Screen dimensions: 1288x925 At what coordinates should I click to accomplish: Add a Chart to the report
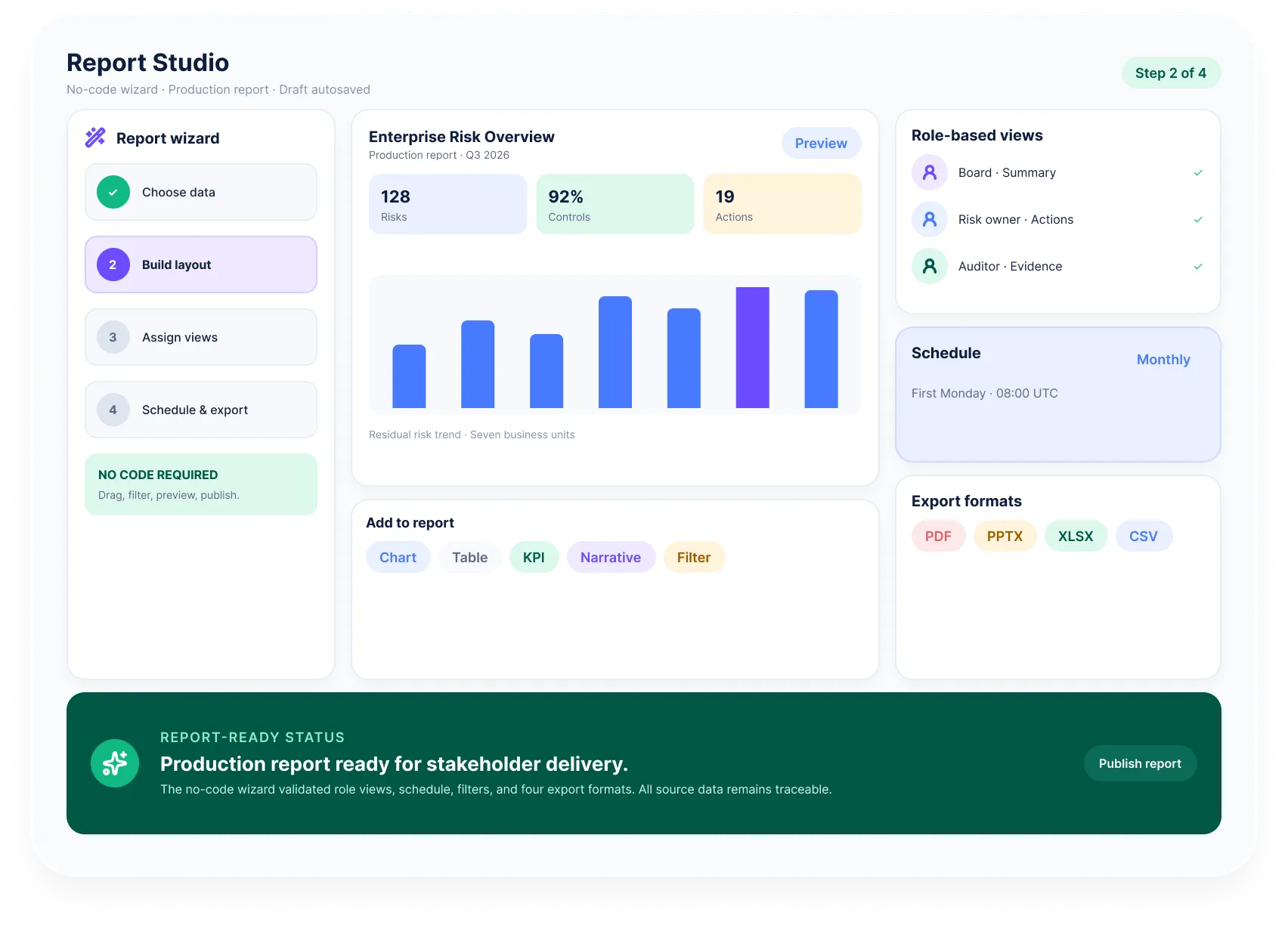click(x=398, y=557)
